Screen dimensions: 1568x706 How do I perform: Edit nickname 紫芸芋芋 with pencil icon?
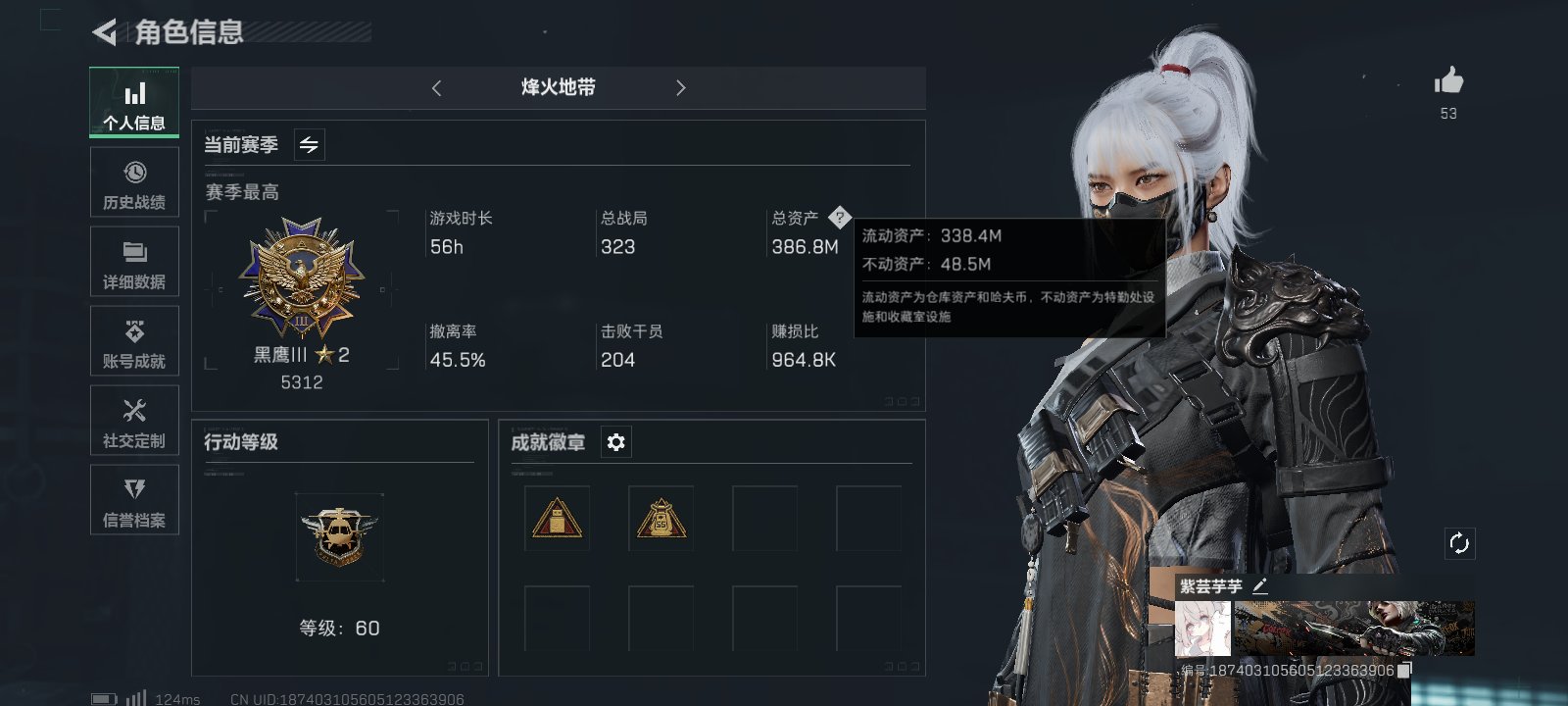click(1260, 586)
